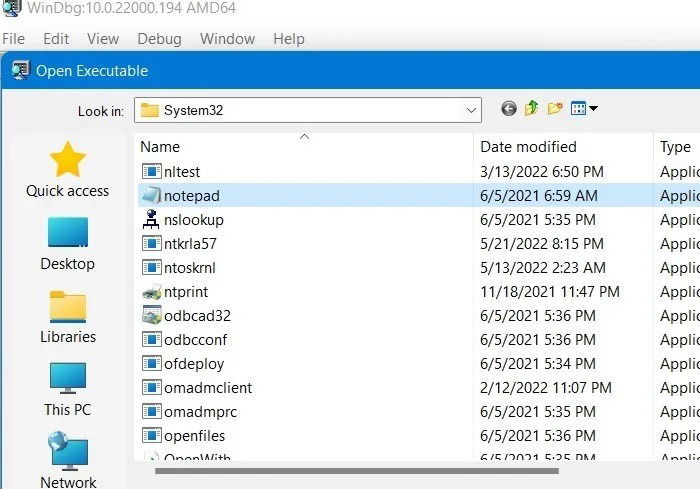Select the ntoskrnl file icon
Image resolution: width=700 pixels, height=489 pixels.
click(151, 267)
